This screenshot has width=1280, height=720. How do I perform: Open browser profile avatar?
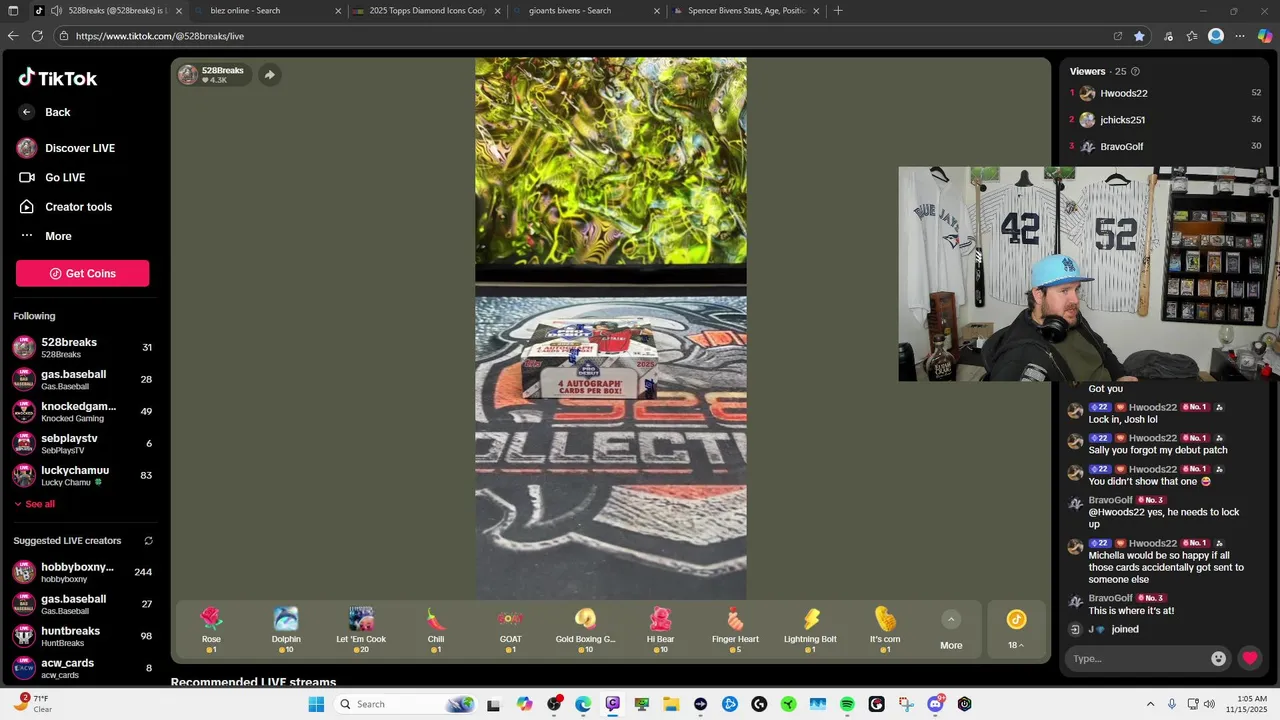(1216, 36)
